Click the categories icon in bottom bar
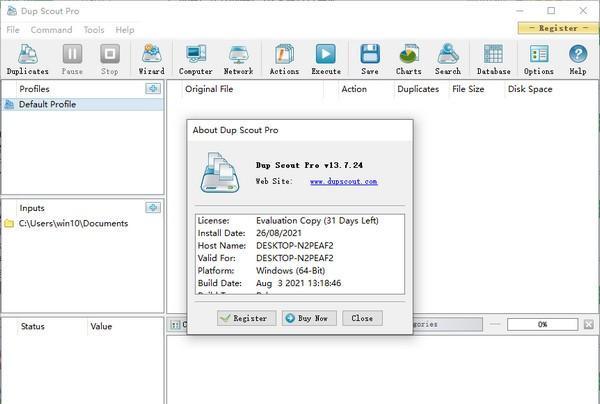Viewport: 600px width, 404px height. [x=175, y=325]
